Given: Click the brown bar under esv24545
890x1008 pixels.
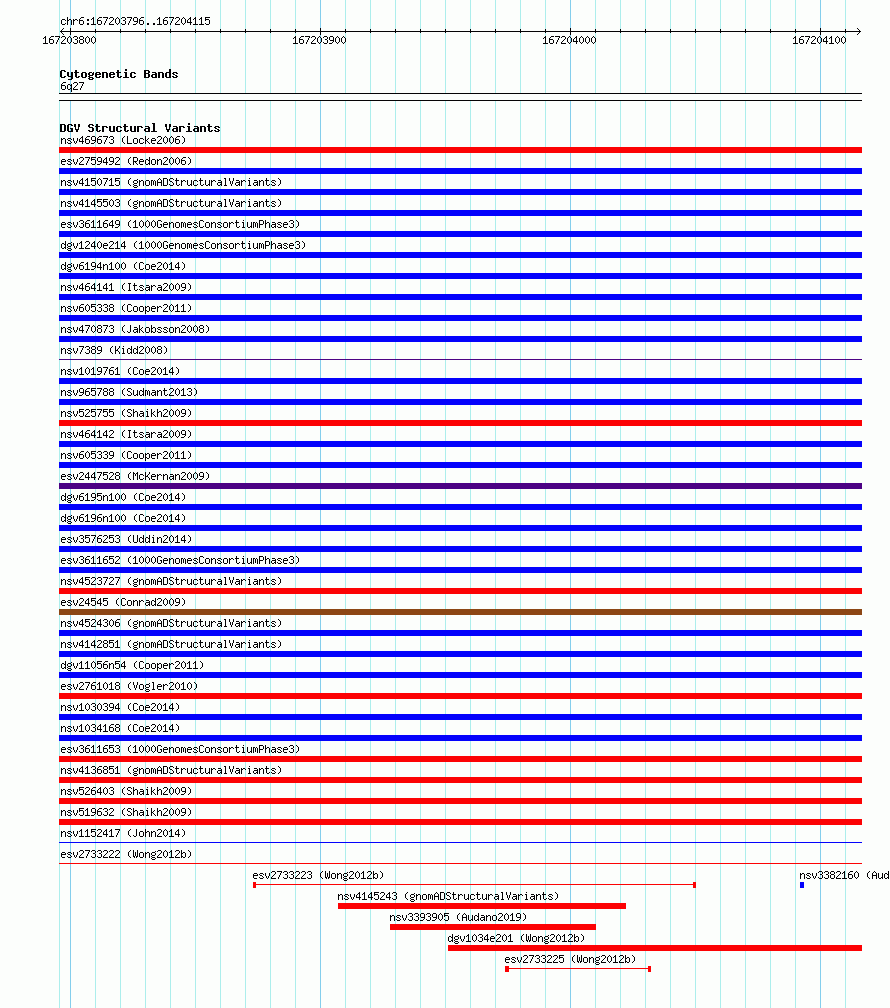Looking at the screenshot, I should pos(460,612).
